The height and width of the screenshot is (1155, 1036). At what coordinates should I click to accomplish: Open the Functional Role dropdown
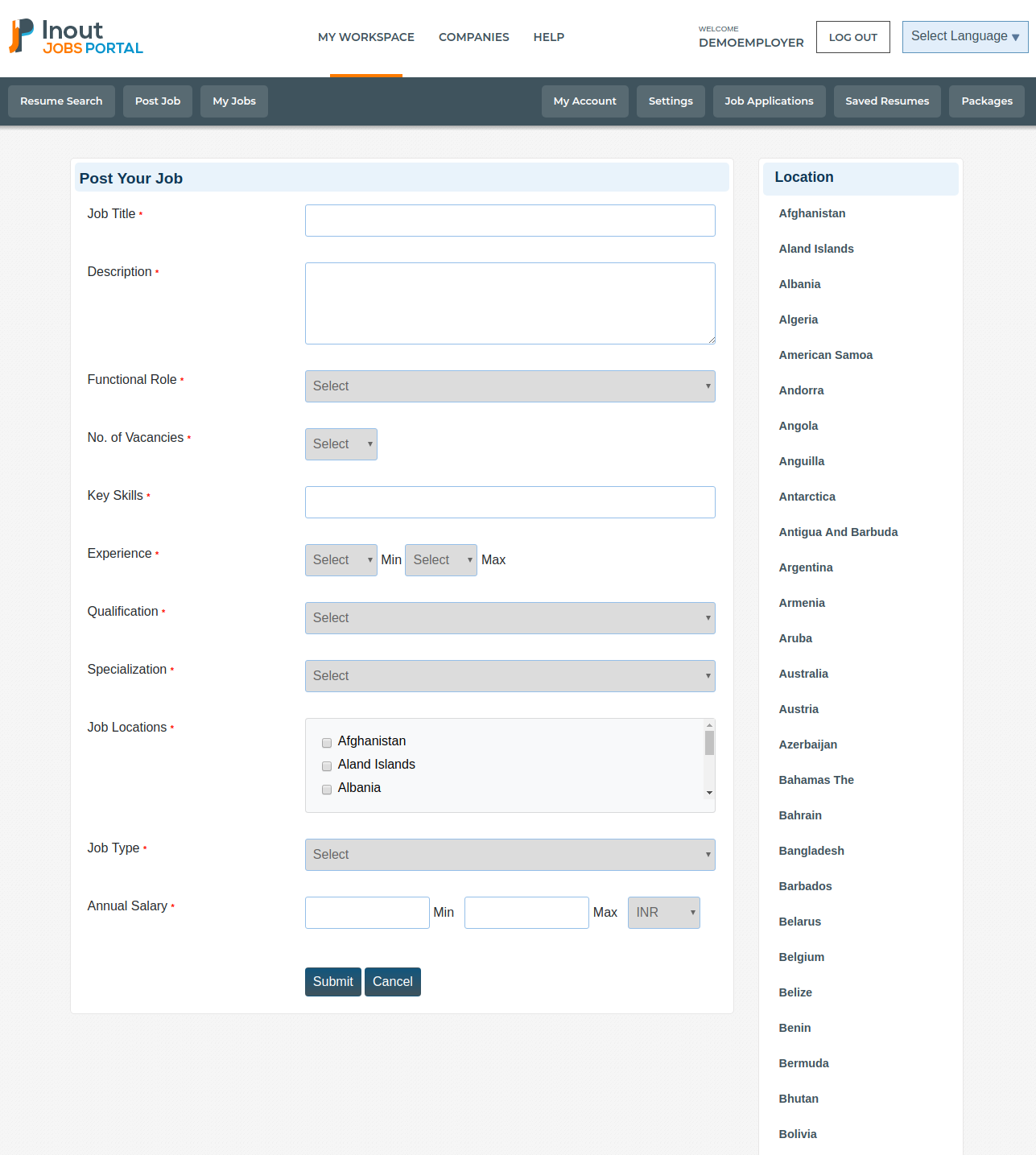pos(510,386)
